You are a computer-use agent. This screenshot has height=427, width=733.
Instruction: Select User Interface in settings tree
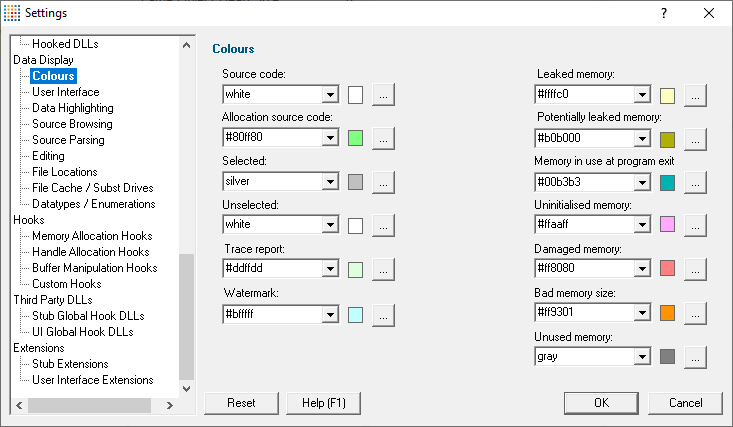coord(65,92)
